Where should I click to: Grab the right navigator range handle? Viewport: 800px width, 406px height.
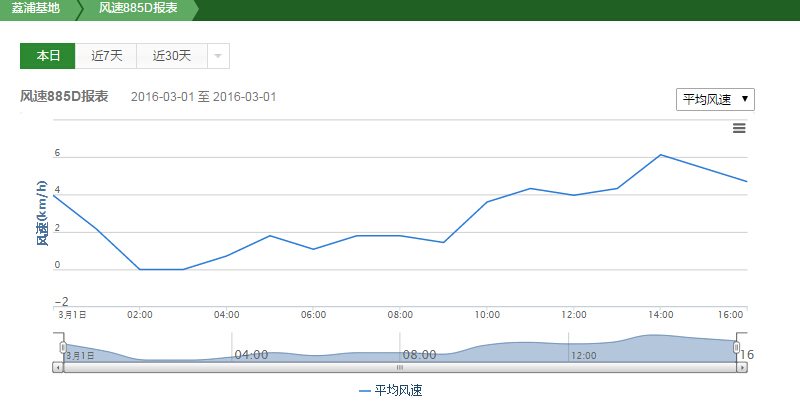[737, 347]
